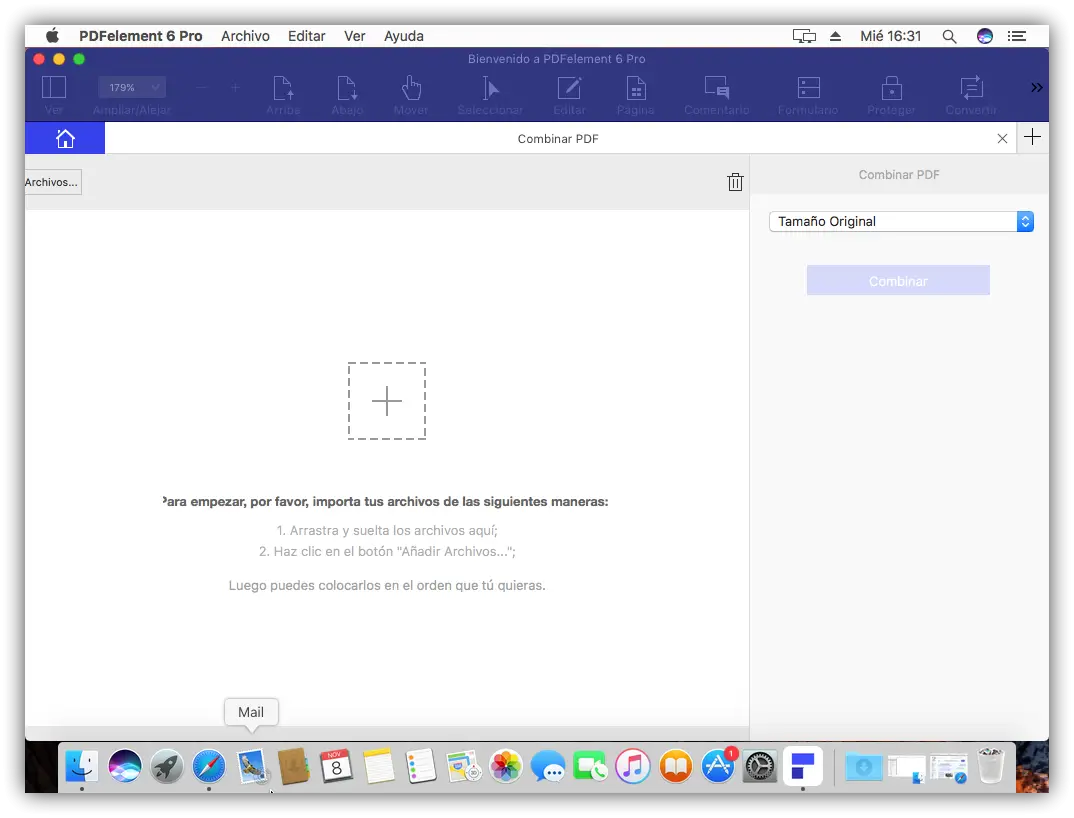Click the eject icon in menu bar
Image resolution: width=1074 pixels, height=818 pixels.
pyautogui.click(x=835, y=36)
